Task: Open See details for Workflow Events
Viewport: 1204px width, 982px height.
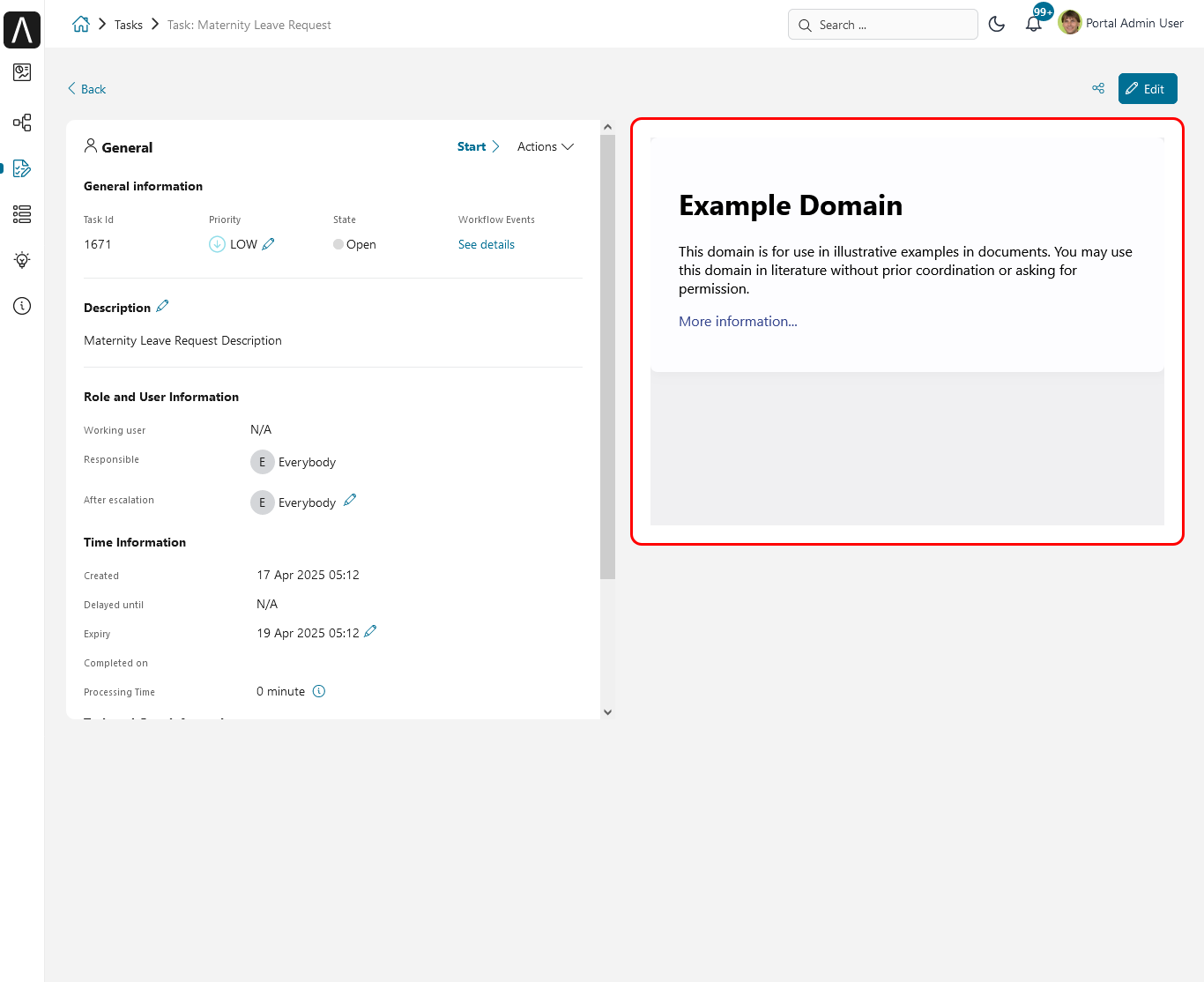Action: (487, 244)
